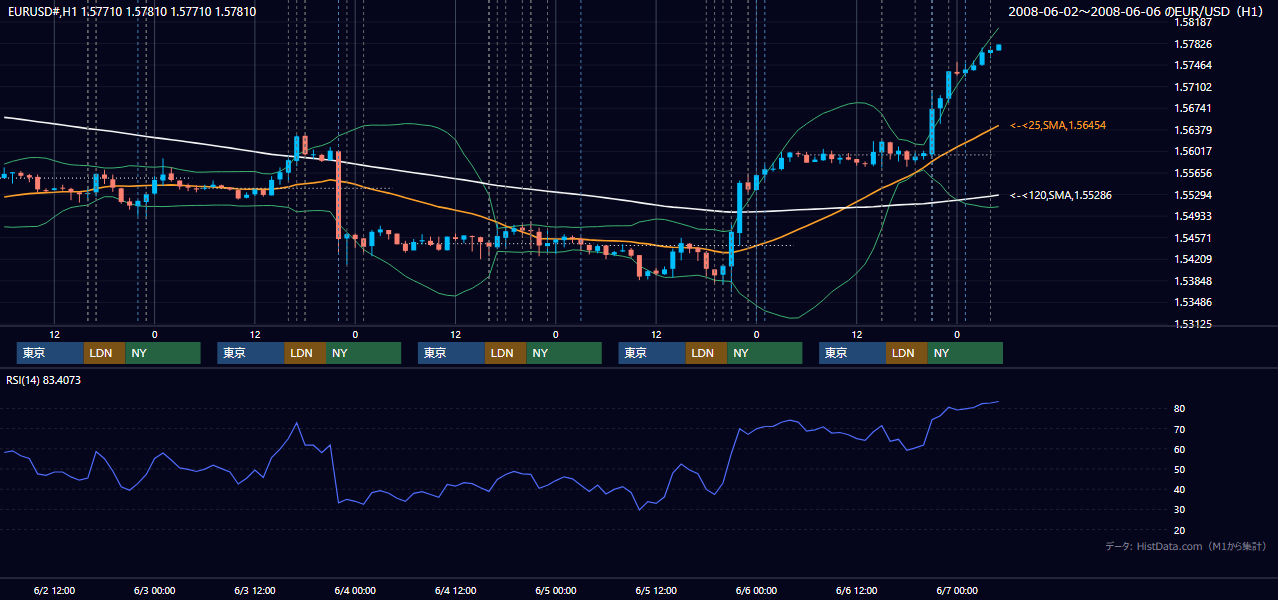This screenshot has width=1278, height=600.
Task: Click the rightmost NY session block
Action: pos(965,353)
